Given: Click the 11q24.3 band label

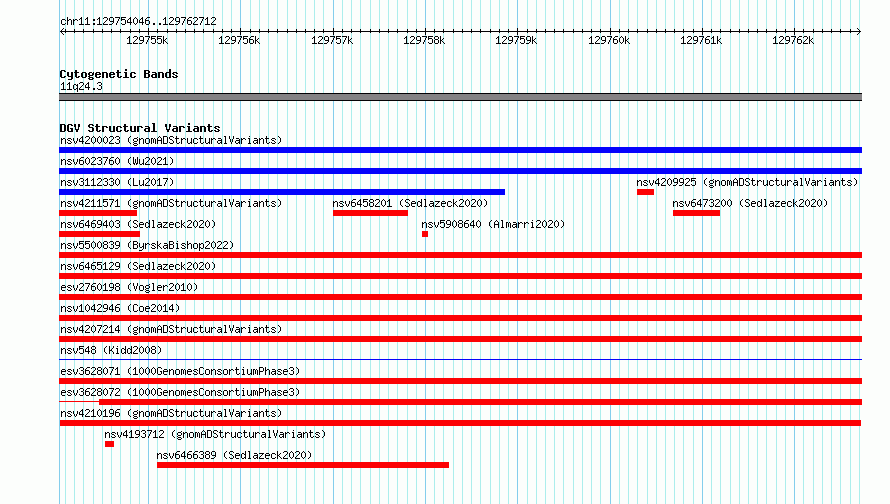Looking at the screenshot, I should tap(81, 86).
